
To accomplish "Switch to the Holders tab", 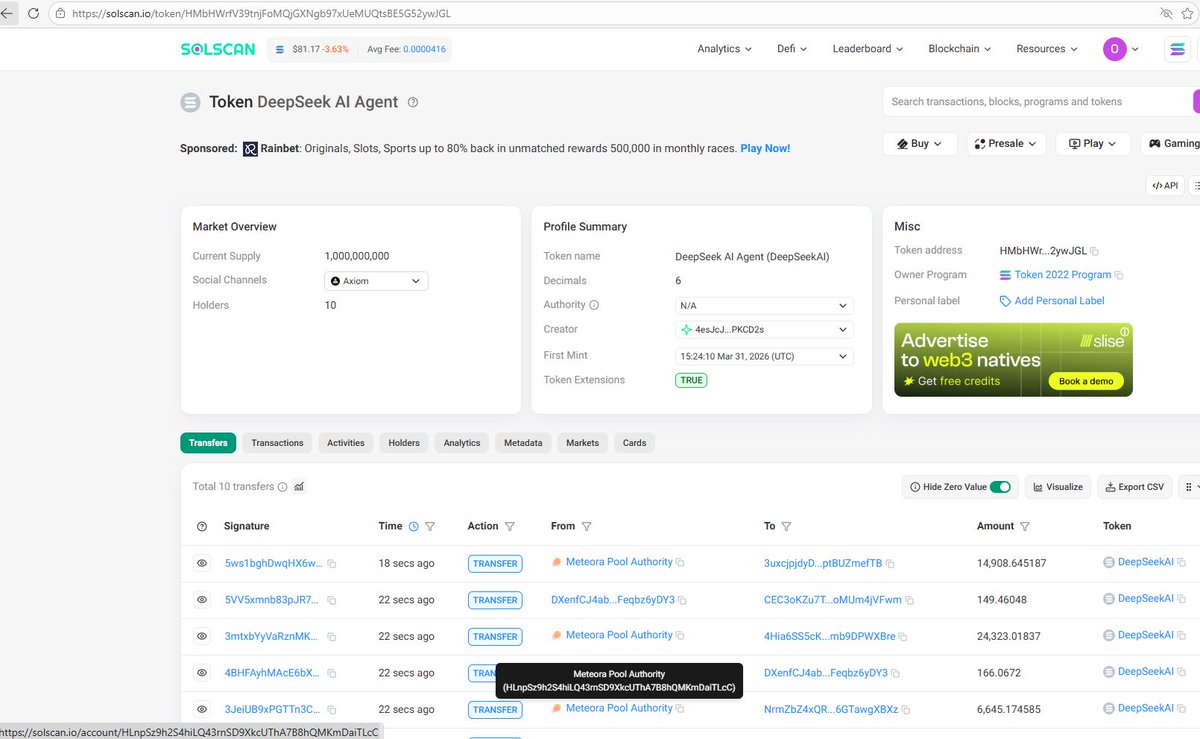I will coord(404,443).
